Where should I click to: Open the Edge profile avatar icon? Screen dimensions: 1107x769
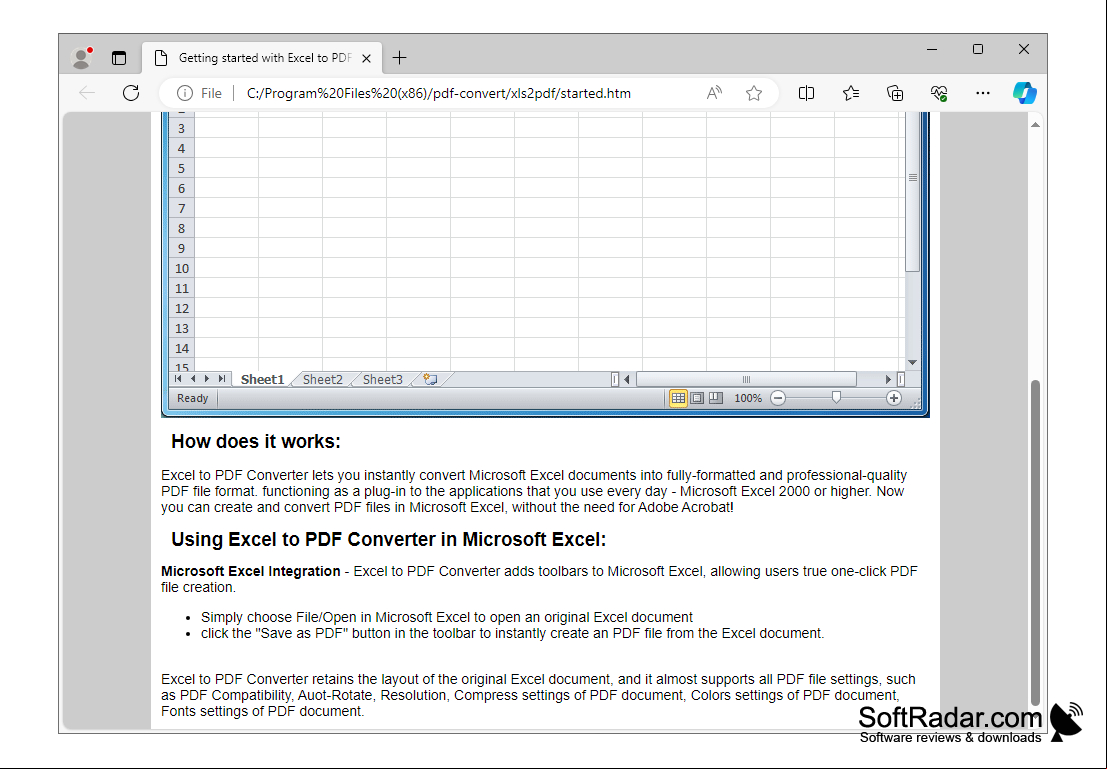[x=82, y=58]
